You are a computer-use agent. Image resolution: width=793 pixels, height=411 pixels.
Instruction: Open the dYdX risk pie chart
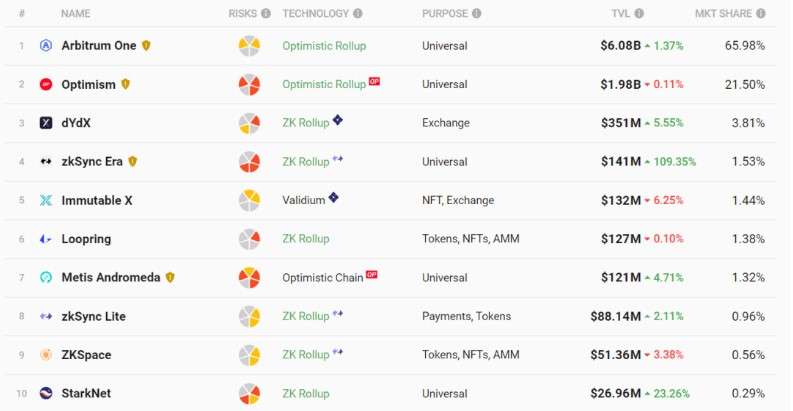249,123
